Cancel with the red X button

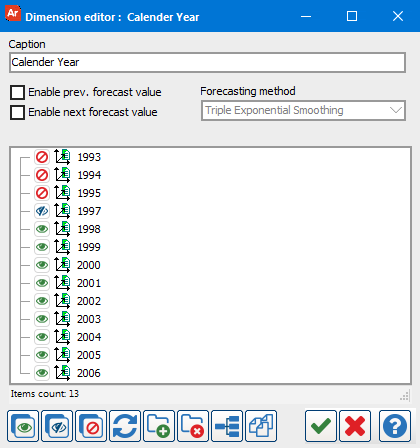click(x=355, y=426)
